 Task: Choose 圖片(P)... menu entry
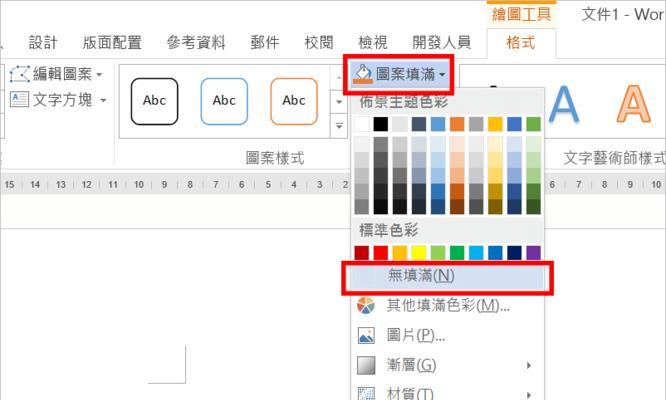pos(447,335)
